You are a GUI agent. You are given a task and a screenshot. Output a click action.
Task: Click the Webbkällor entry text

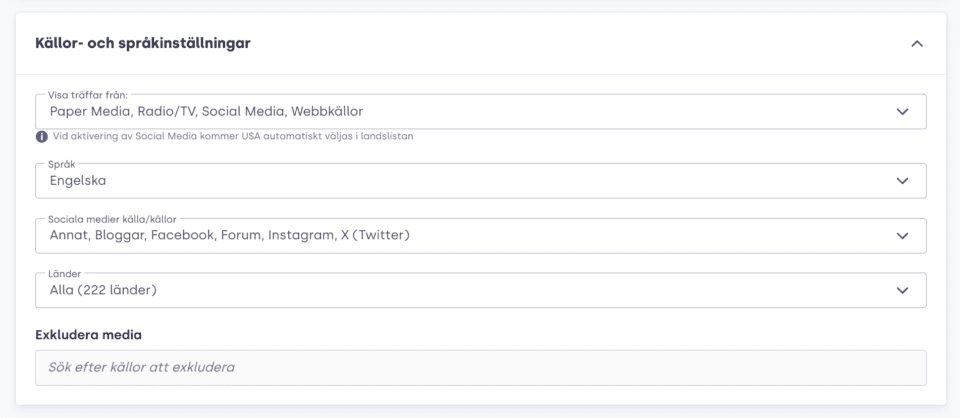tap(327, 111)
